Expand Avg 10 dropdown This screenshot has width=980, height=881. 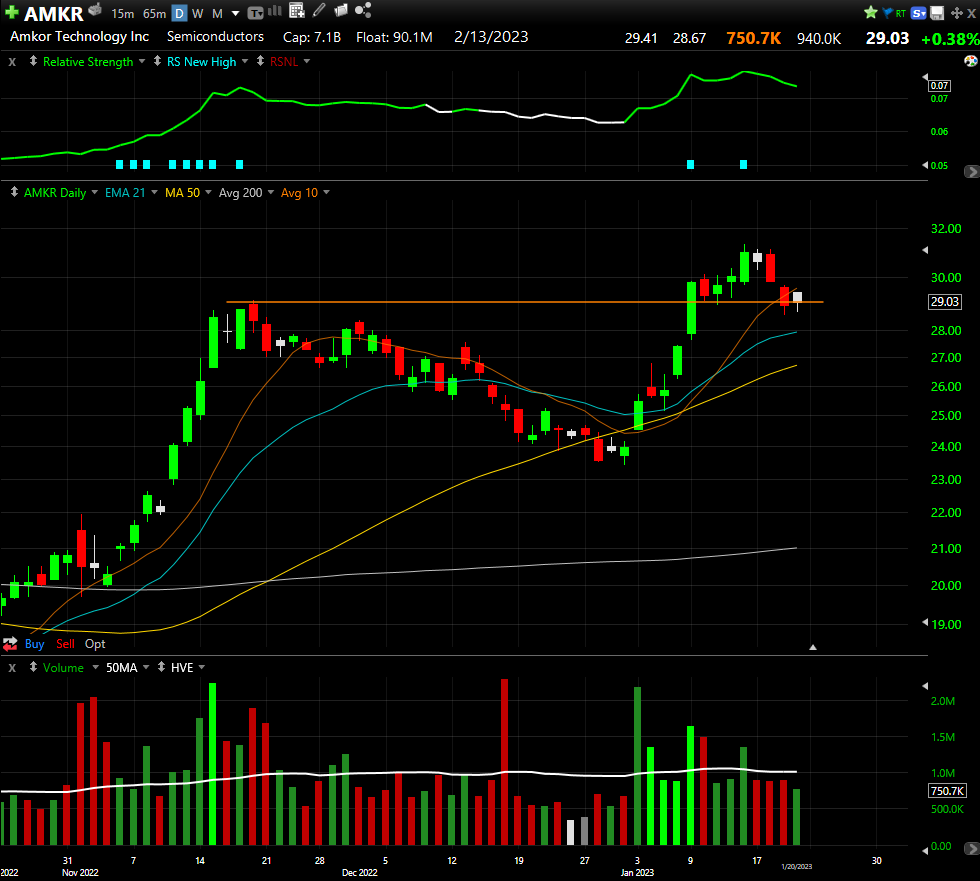326,192
